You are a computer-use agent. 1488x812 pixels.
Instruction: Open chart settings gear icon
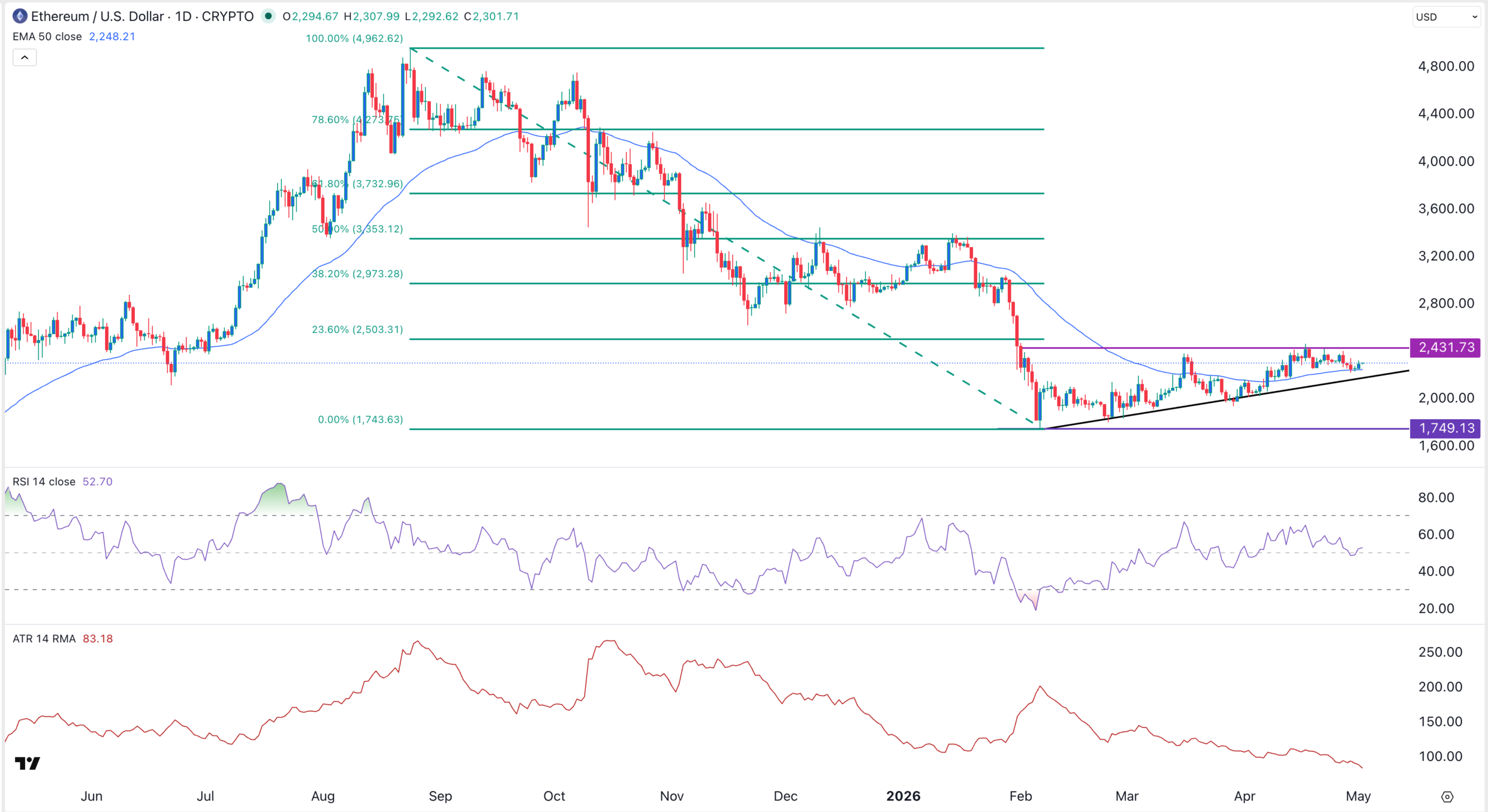tap(1447, 796)
